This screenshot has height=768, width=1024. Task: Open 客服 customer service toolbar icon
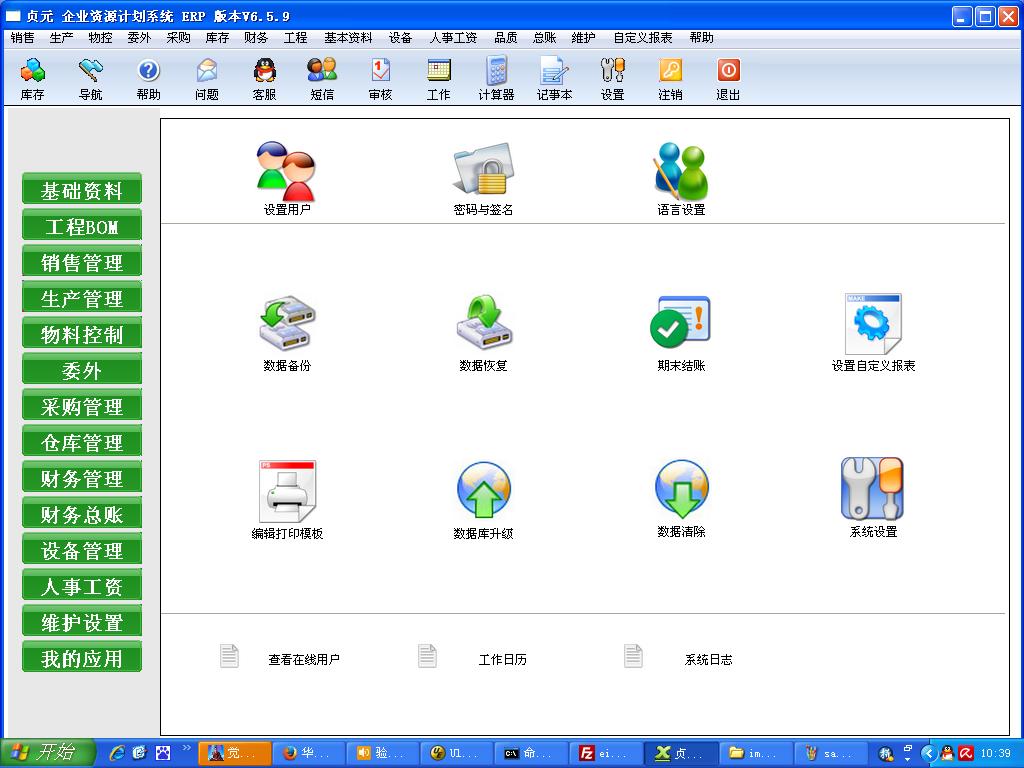pos(264,79)
